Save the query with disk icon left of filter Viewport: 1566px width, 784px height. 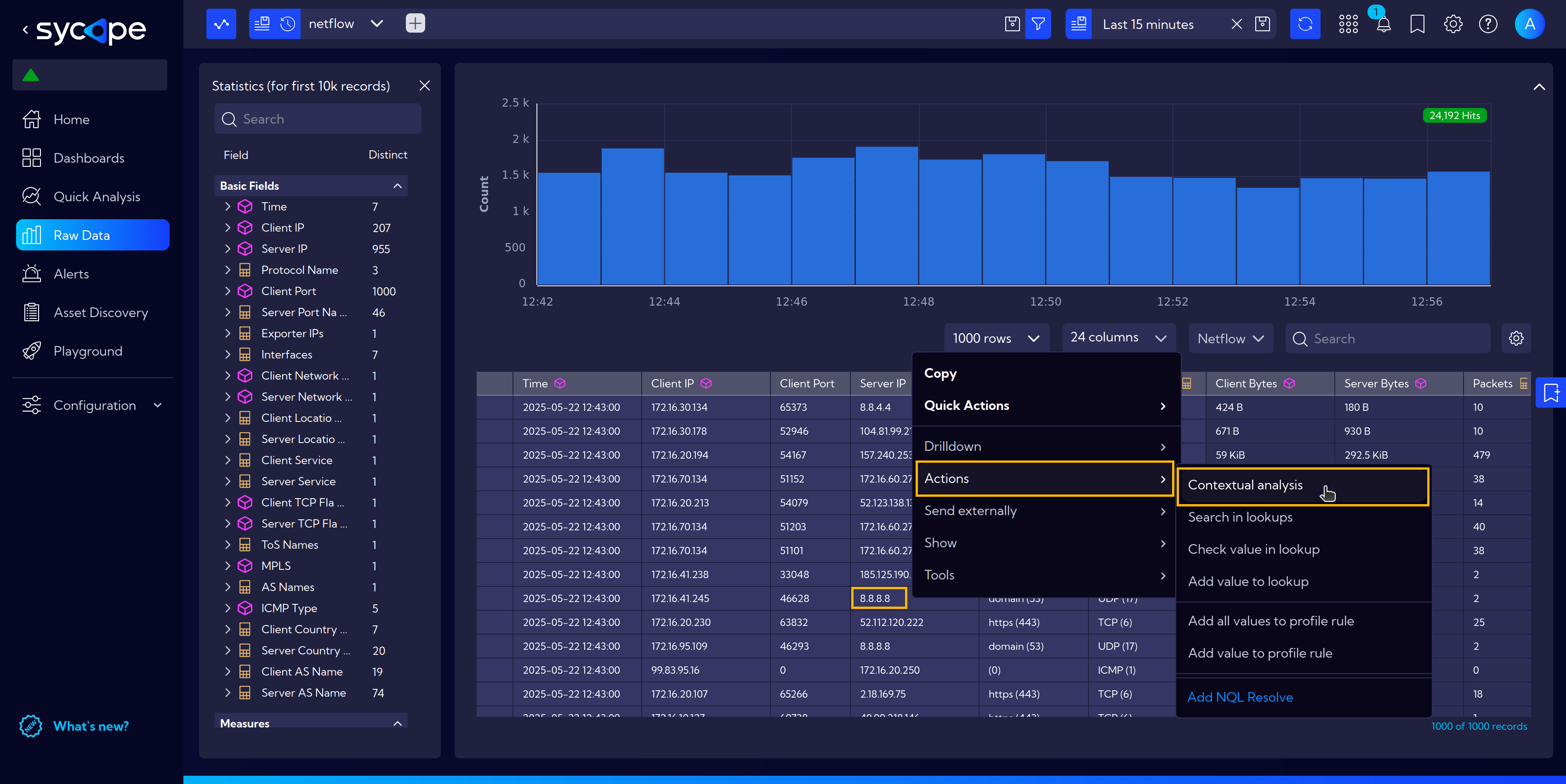[1012, 24]
